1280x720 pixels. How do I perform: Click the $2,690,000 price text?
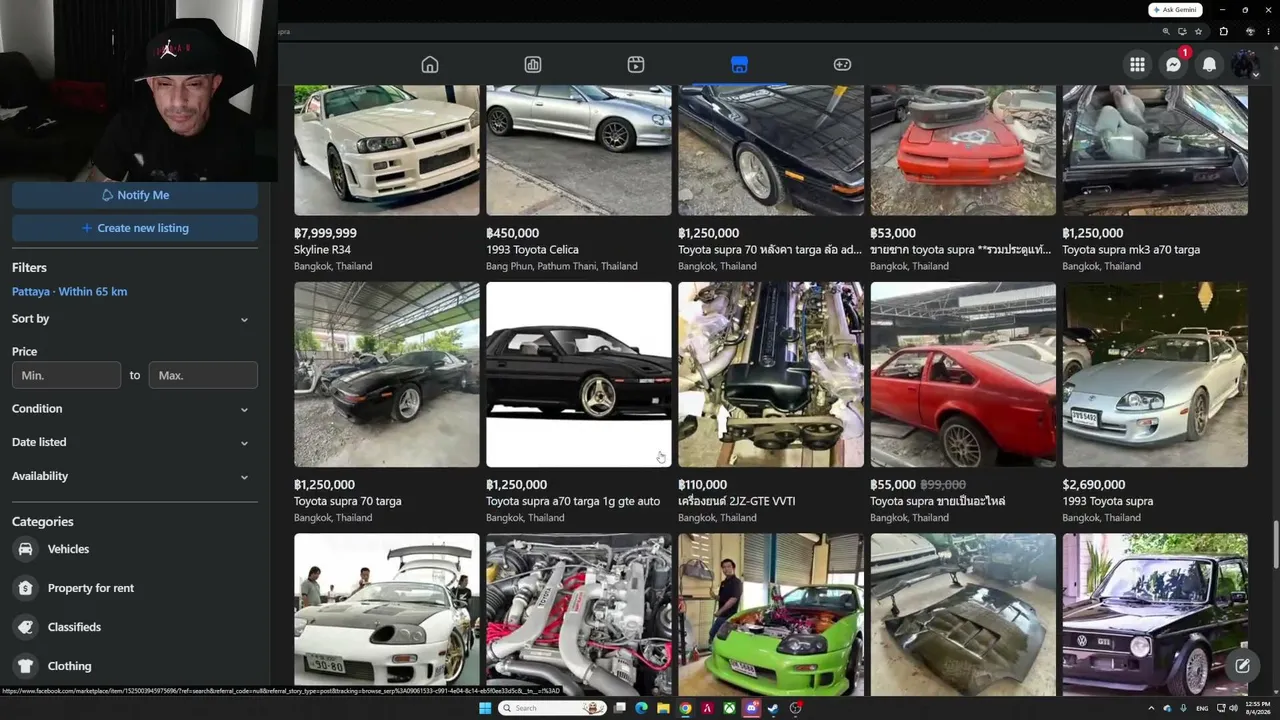(1094, 485)
